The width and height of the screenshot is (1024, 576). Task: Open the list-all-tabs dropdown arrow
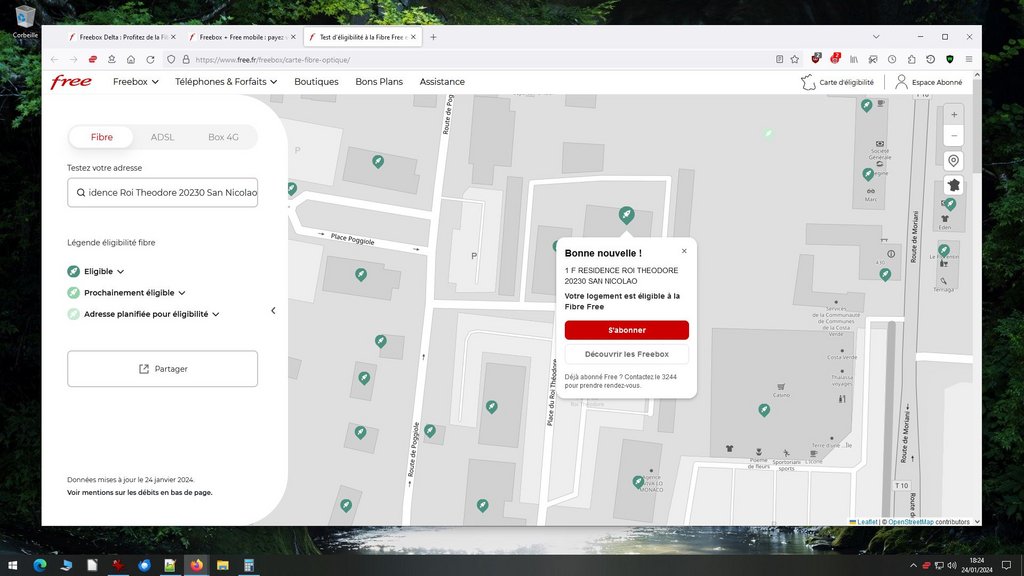click(876, 37)
